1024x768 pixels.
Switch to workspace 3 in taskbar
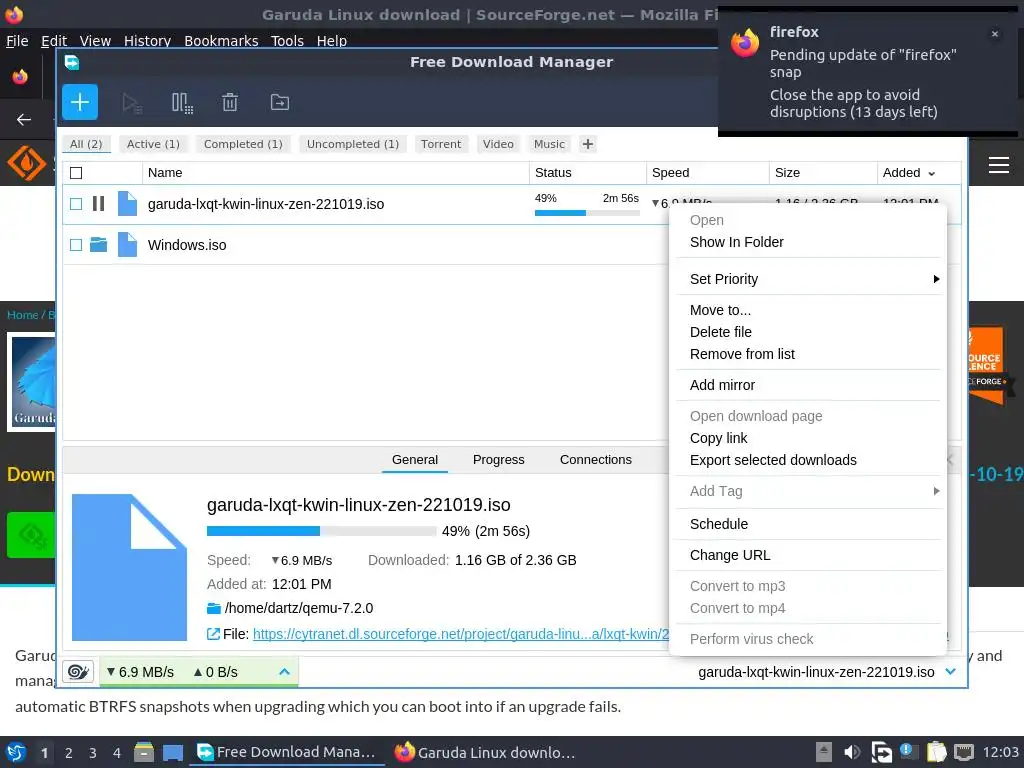(x=93, y=752)
